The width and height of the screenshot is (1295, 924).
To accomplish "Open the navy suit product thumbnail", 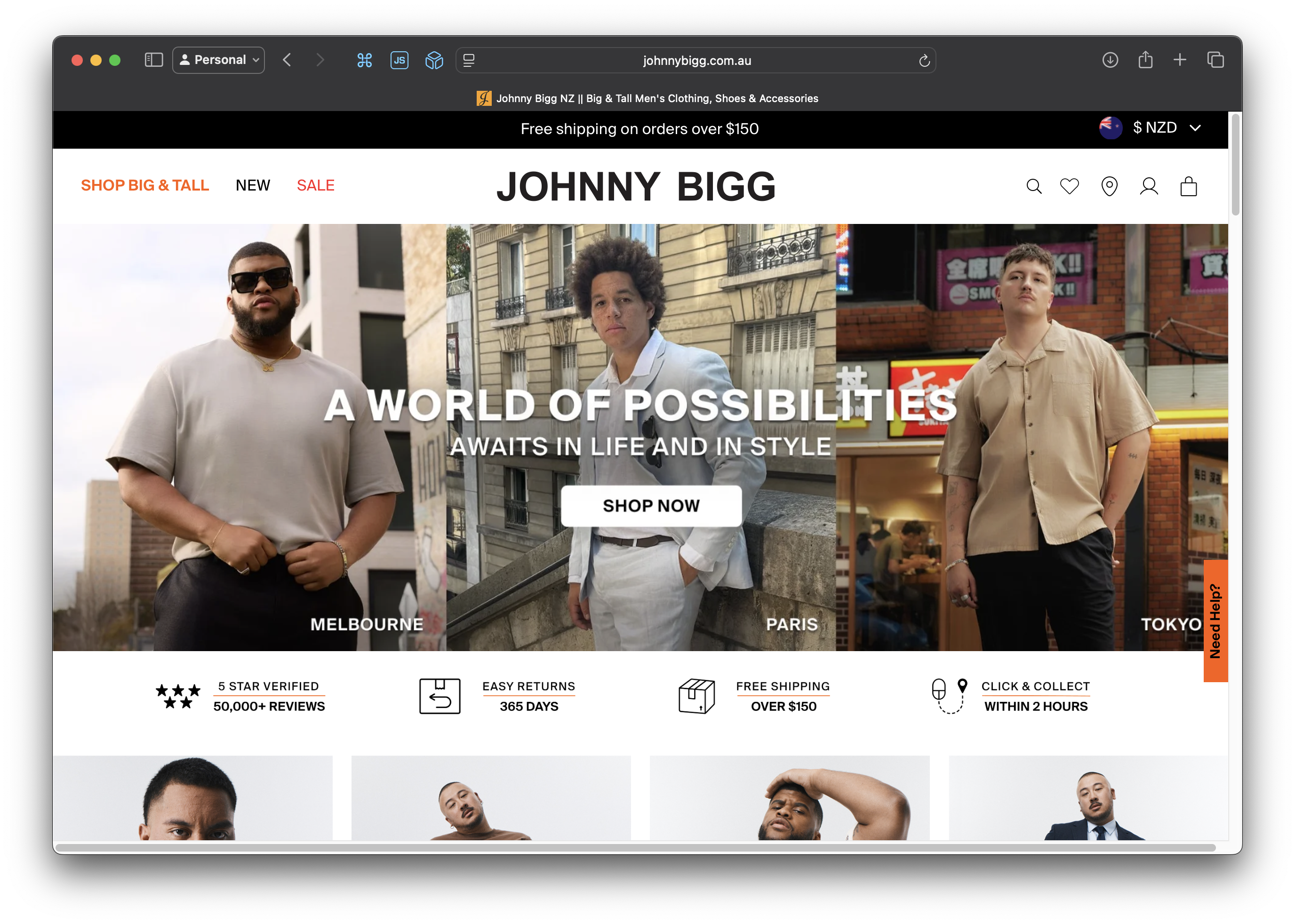I will click(1088, 798).
